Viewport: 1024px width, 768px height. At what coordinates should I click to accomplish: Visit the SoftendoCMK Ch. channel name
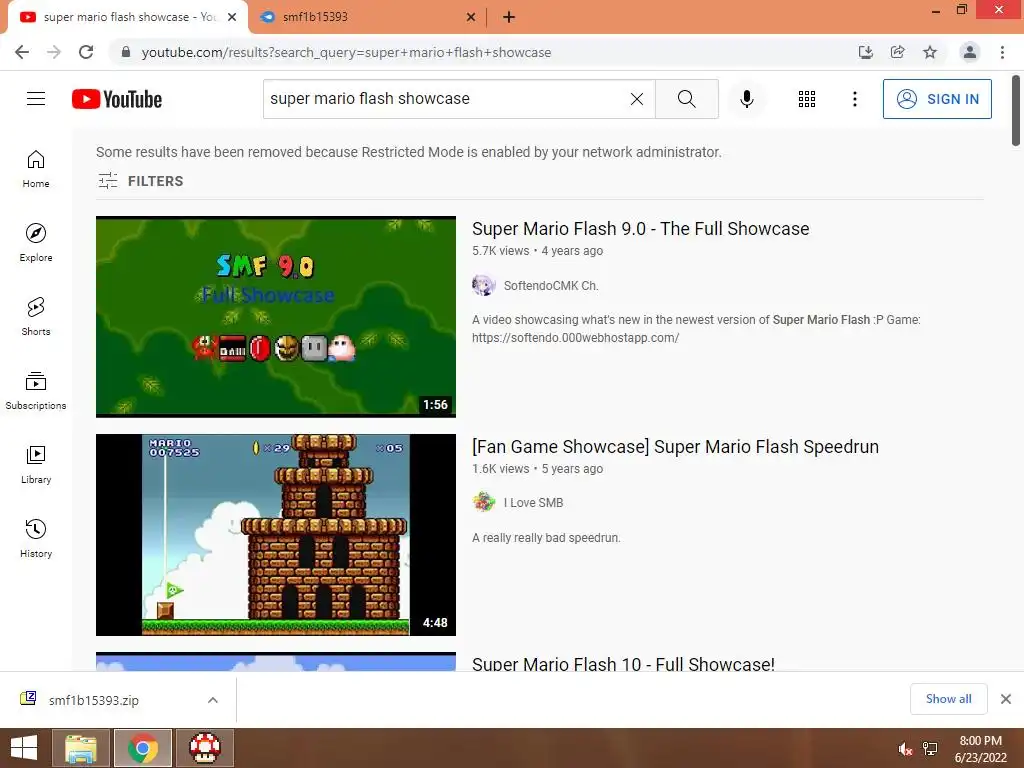[x=551, y=285]
